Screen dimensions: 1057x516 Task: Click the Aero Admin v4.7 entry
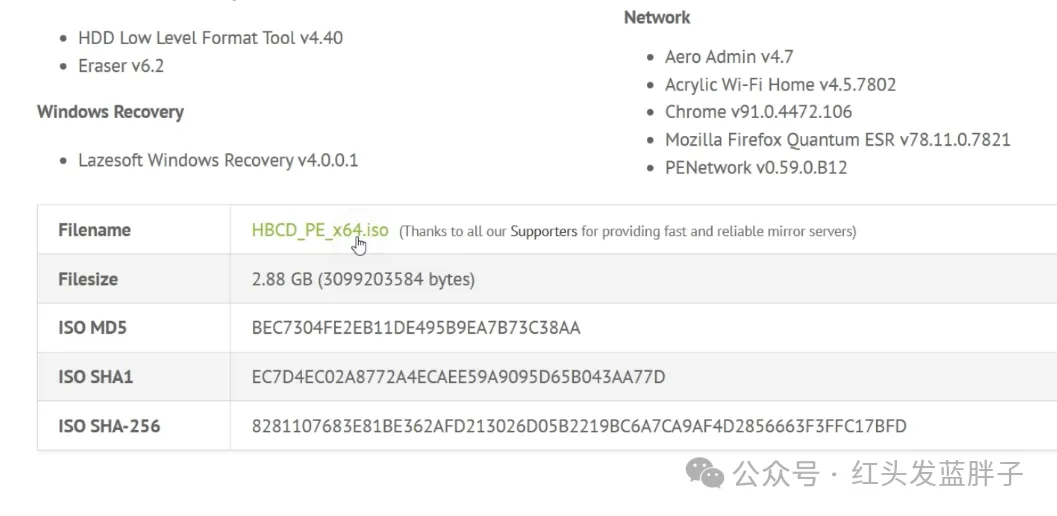tap(729, 57)
